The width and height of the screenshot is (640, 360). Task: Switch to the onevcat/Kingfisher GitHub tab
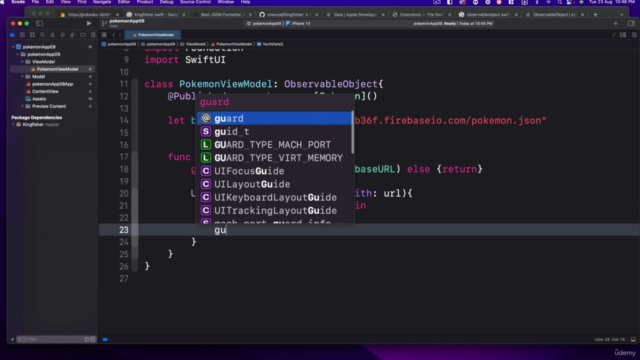click(x=288, y=15)
